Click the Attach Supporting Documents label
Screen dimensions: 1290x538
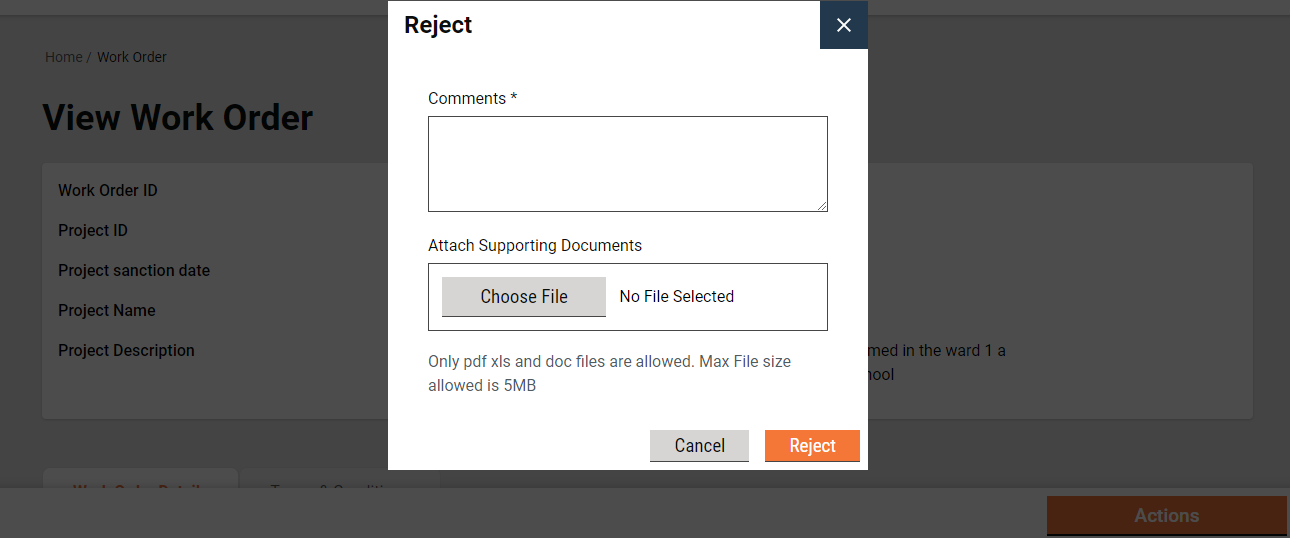535,245
